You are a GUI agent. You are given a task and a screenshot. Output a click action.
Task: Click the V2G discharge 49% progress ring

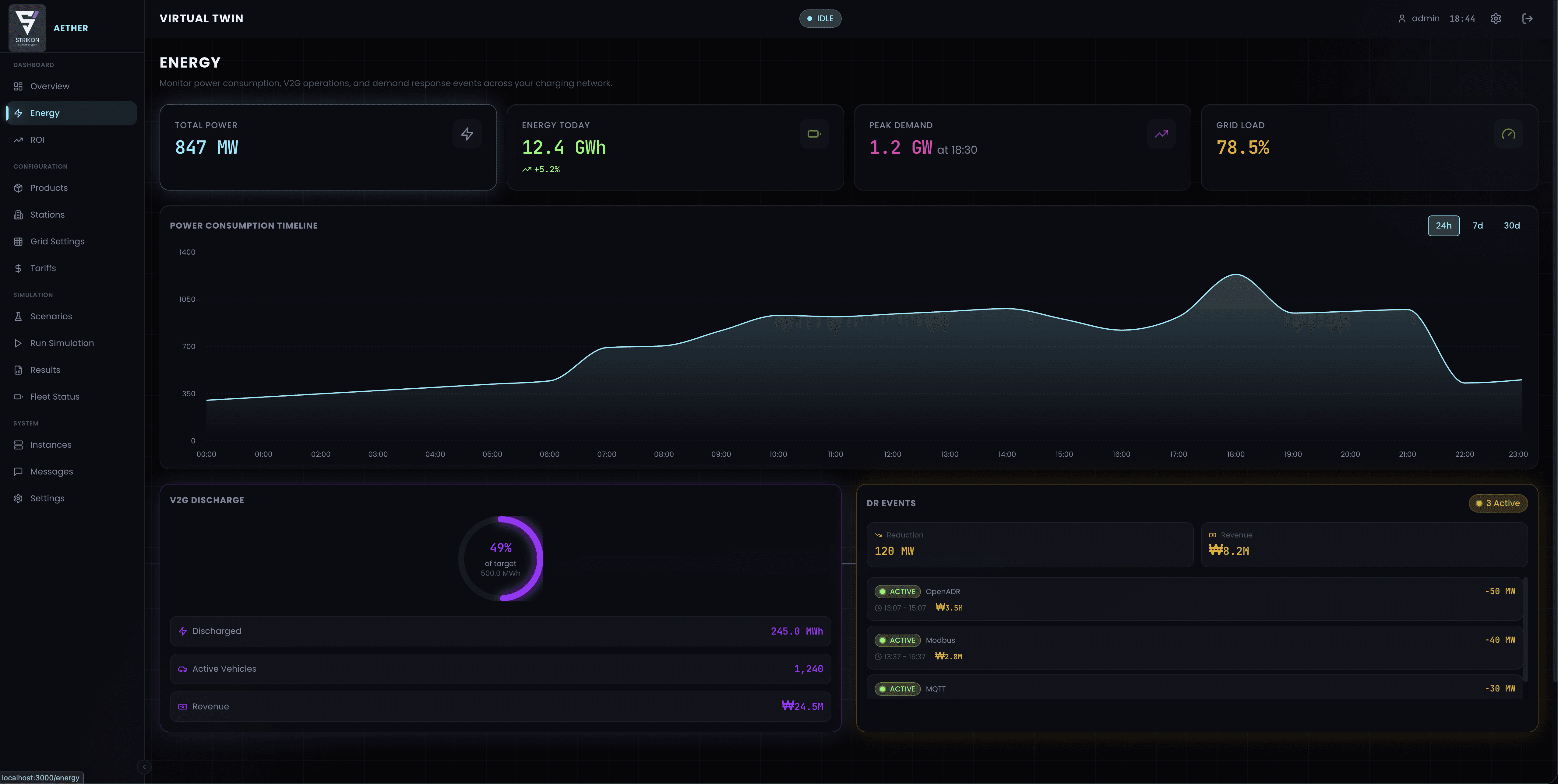coord(500,558)
